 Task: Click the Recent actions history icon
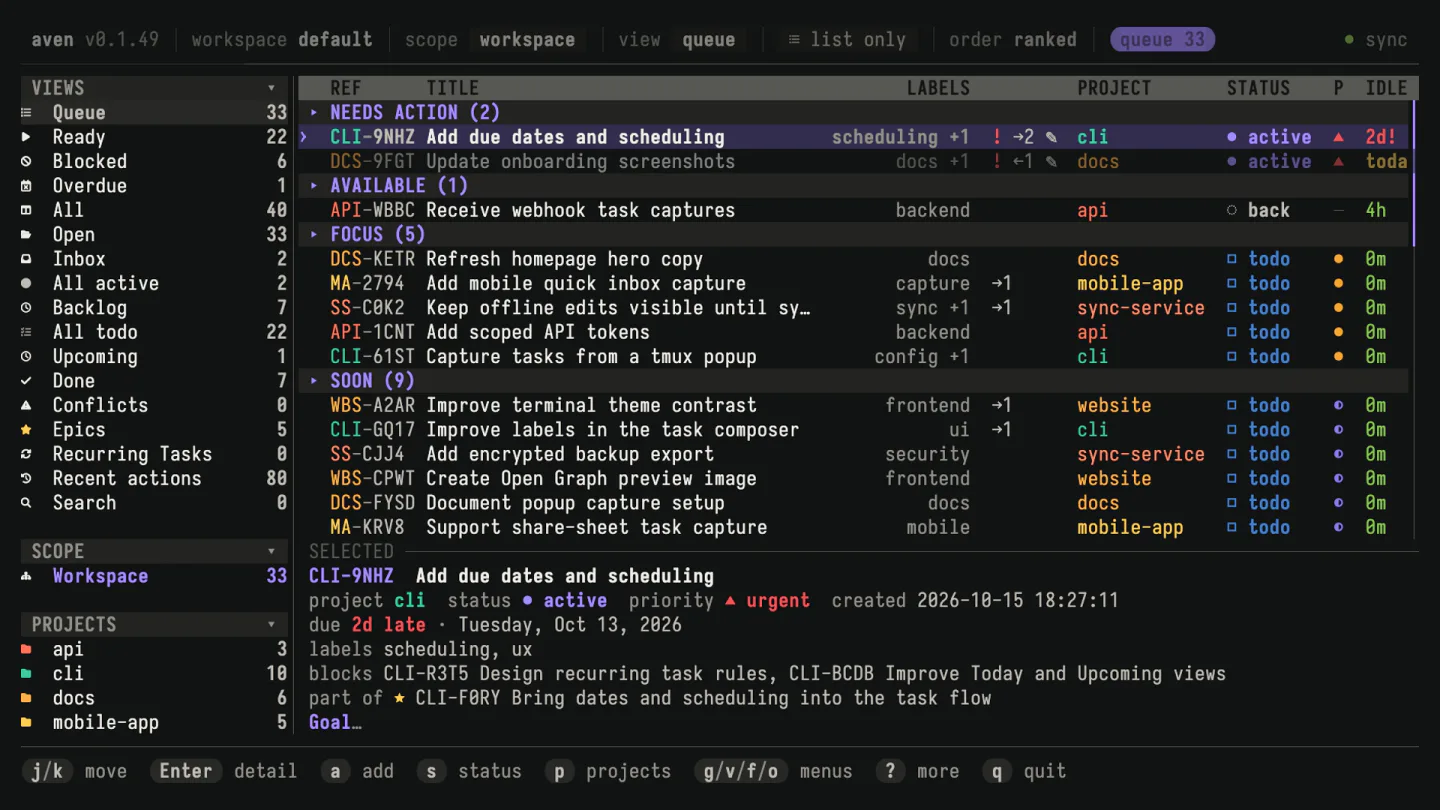pyautogui.click(x=27, y=479)
